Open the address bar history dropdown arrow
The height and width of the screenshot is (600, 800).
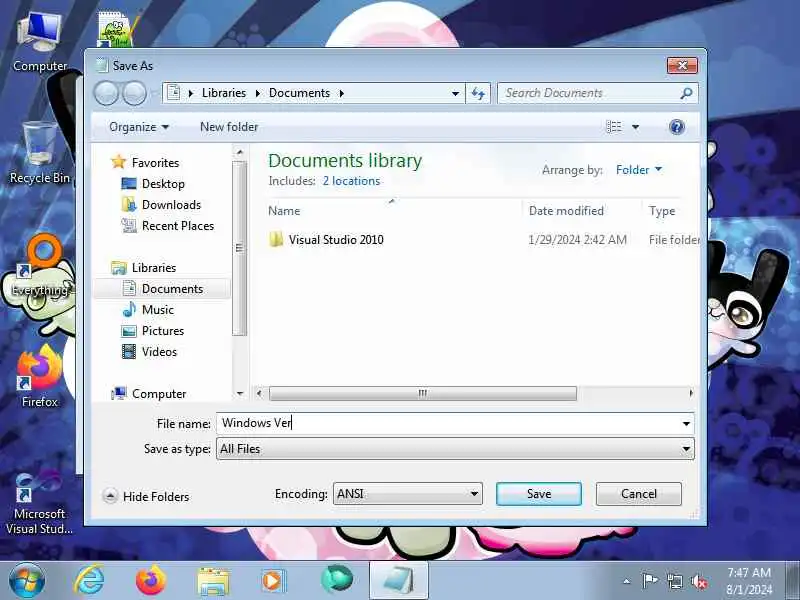point(455,93)
